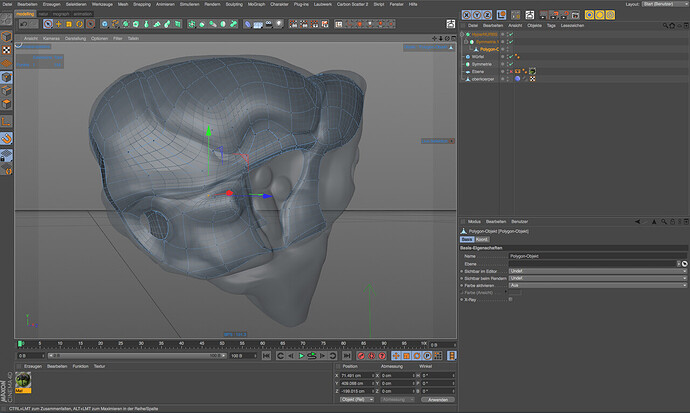Open the Sculpting menu
Screen dimensions: 690x413
pos(234,4)
